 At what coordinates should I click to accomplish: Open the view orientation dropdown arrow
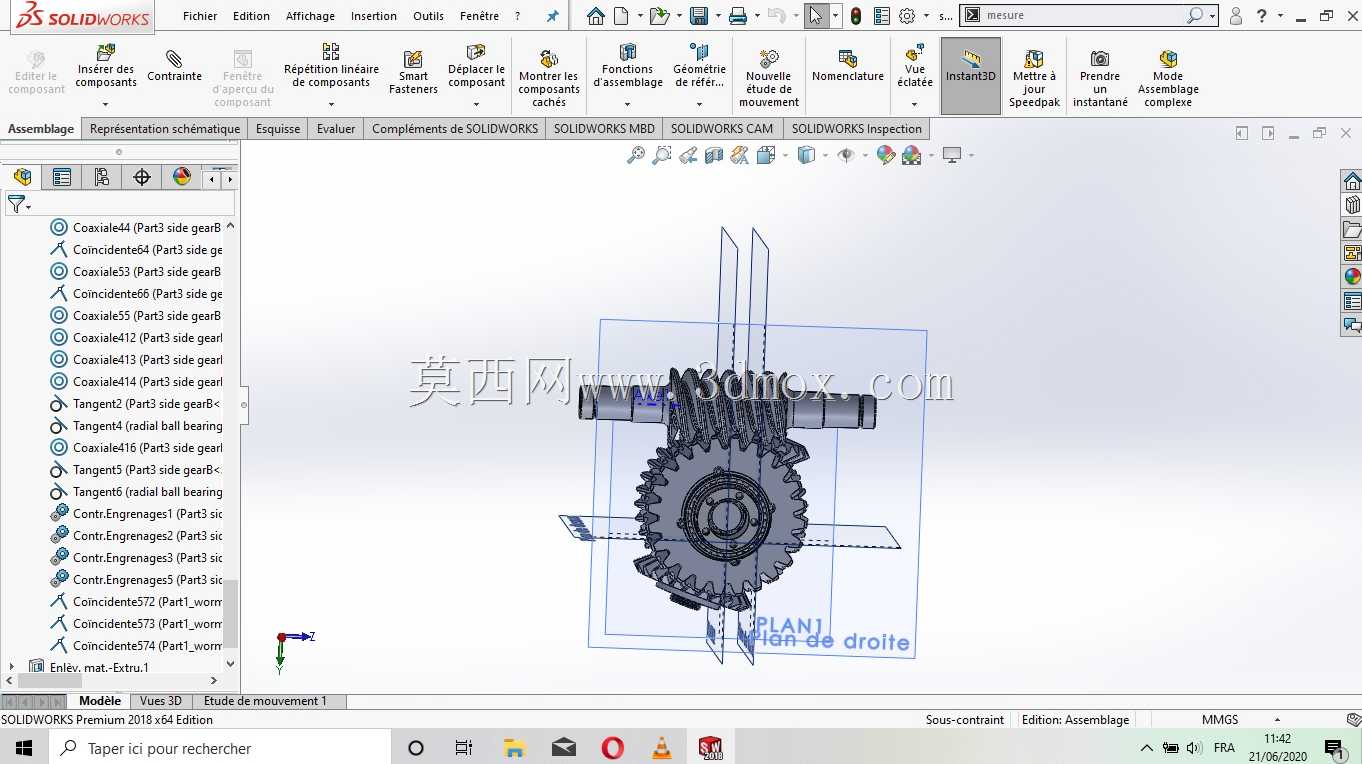(x=785, y=156)
